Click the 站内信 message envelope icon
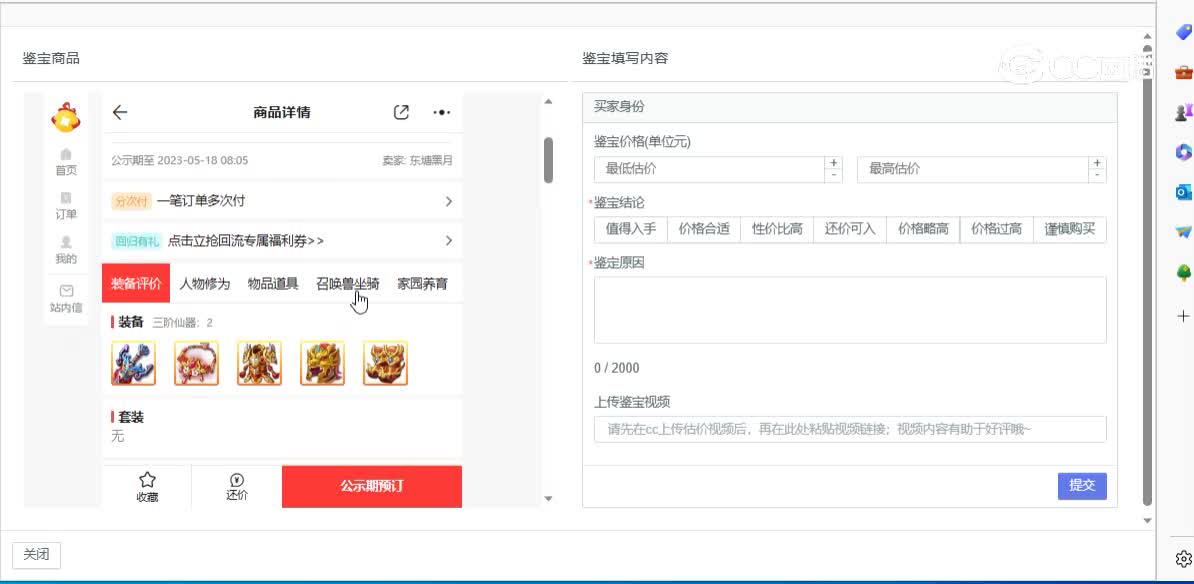The width and height of the screenshot is (1194, 584). (x=66, y=290)
